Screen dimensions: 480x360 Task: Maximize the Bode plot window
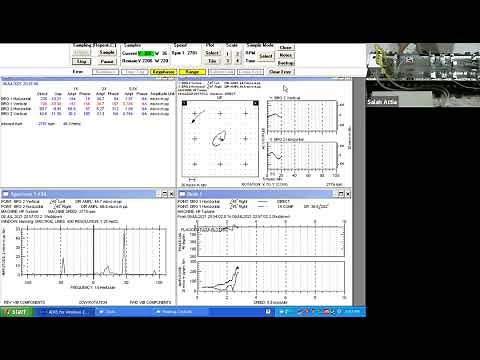pos(341,194)
